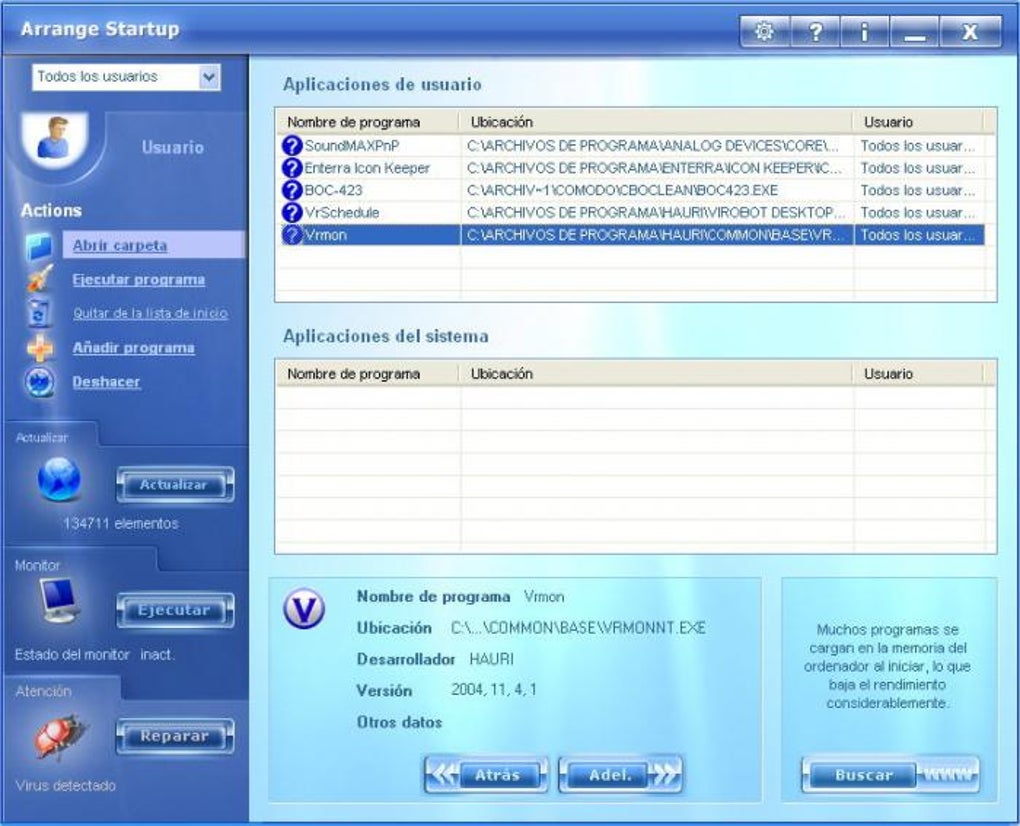Click the undo icon beside Deshacer
This screenshot has height=826, width=1020.
click(40, 382)
